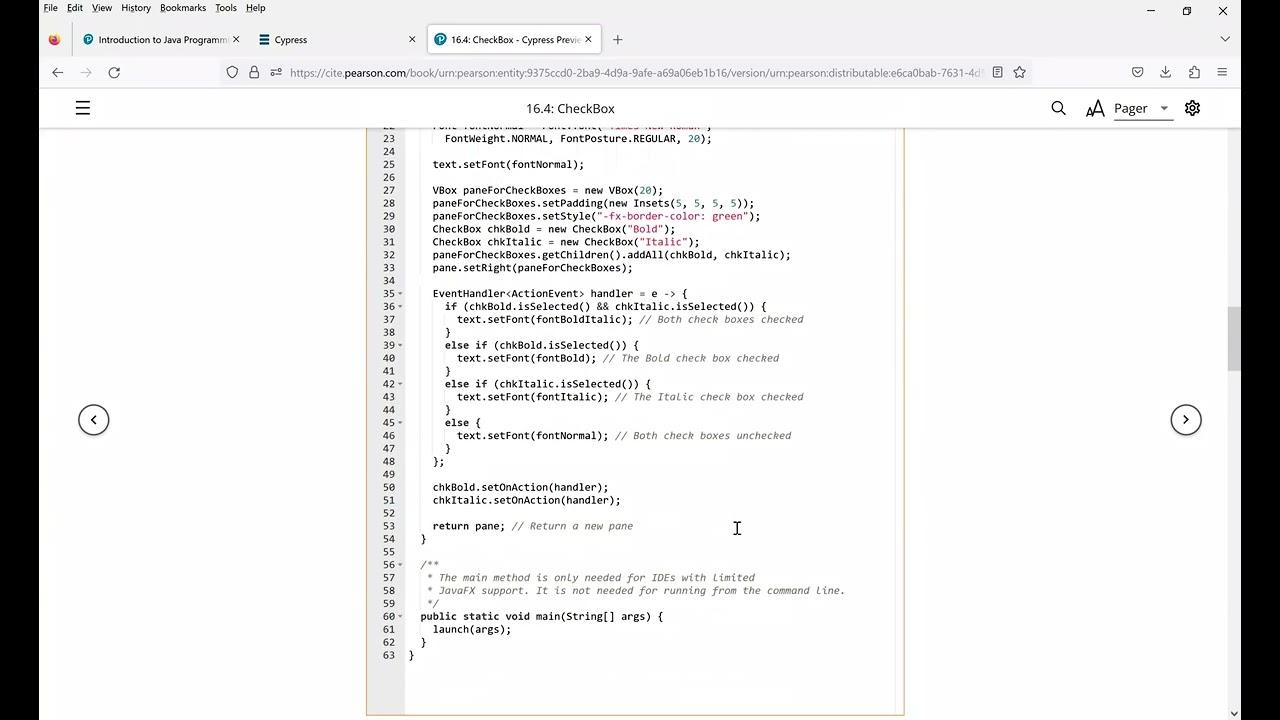Expand the Pager view dropdown
This screenshot has height=720, width=1280.
[1141, 108]
